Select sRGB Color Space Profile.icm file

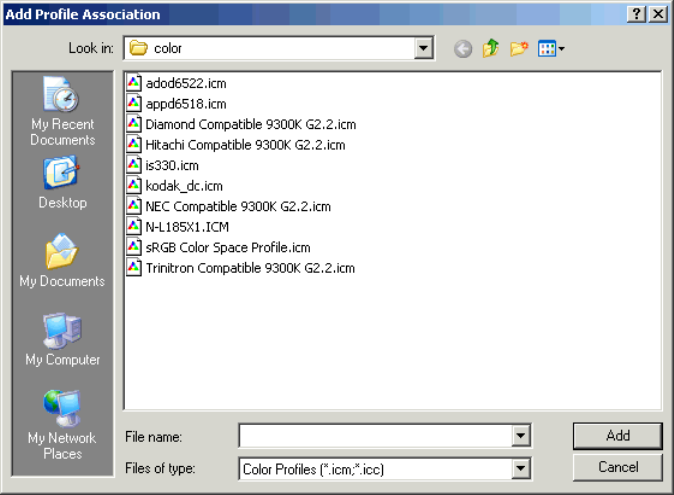[x=227, y=247]
